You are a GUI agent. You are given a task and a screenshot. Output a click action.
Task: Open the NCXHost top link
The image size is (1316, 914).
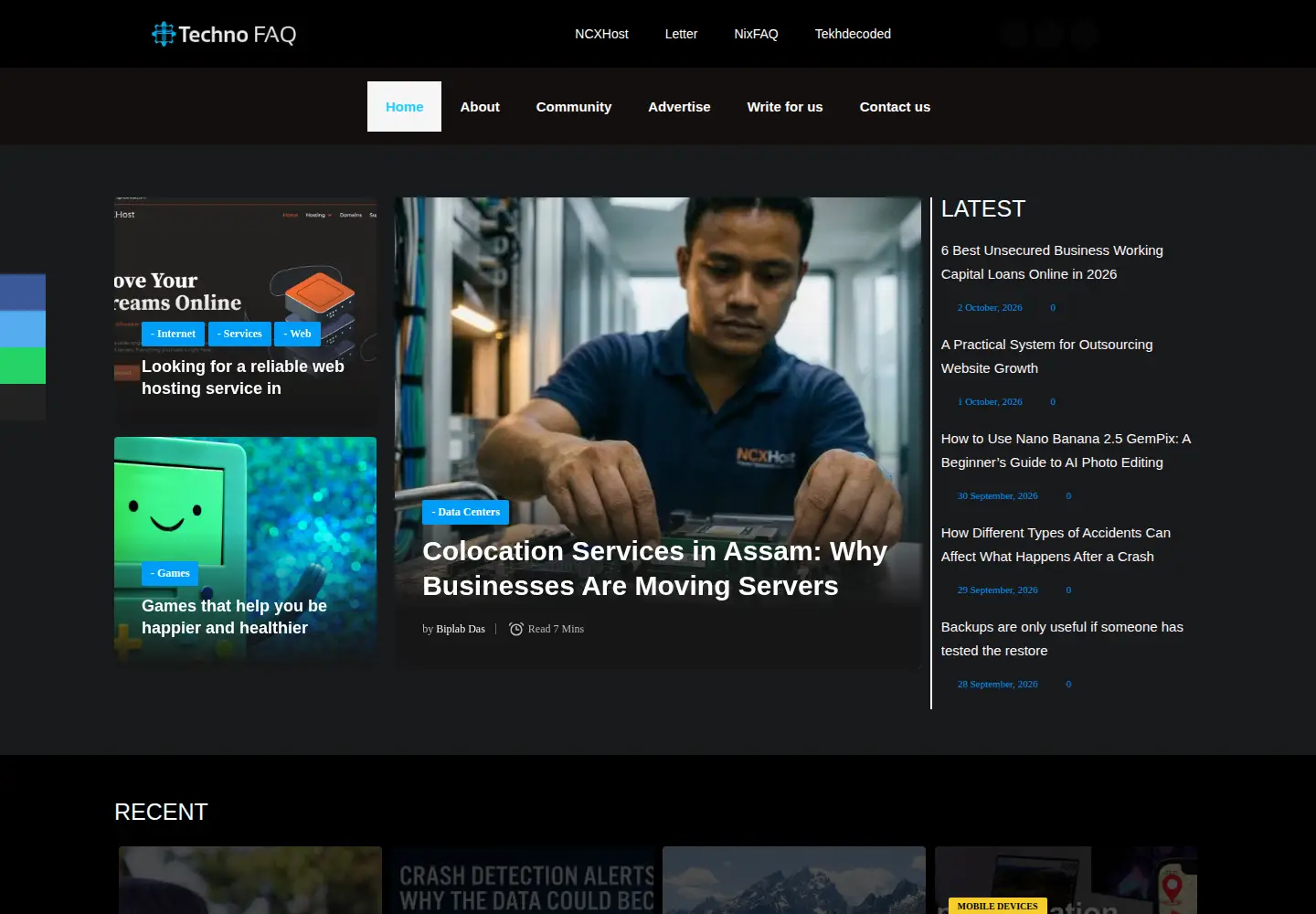click(601, 34)
